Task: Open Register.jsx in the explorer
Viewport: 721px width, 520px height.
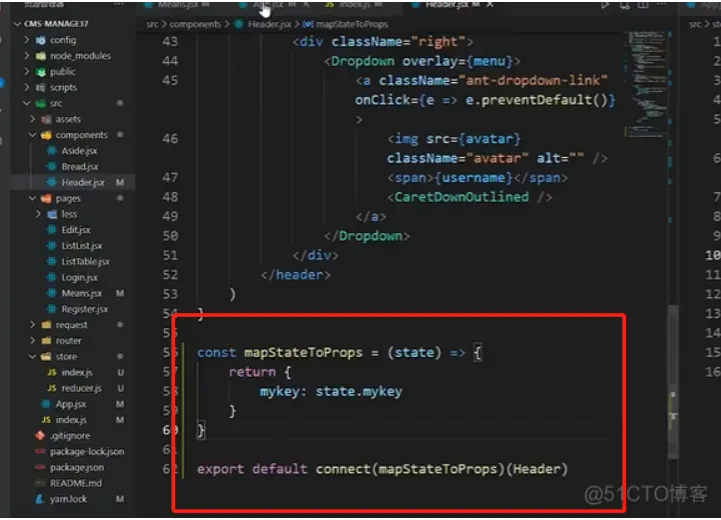Action: (85, 309)
